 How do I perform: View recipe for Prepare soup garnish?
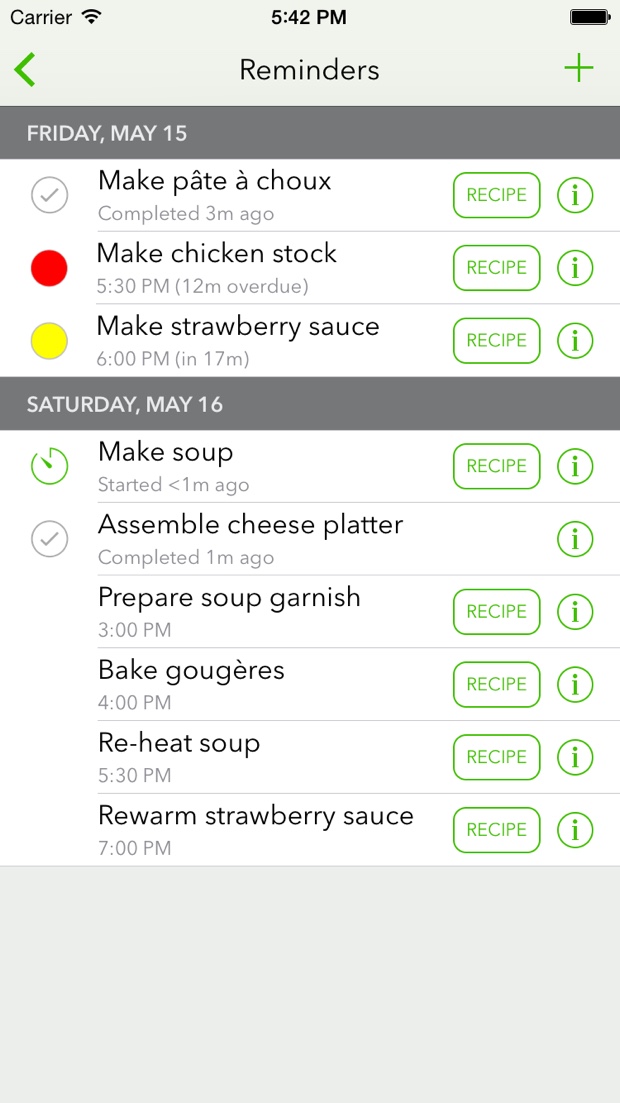tap(496, 612)
